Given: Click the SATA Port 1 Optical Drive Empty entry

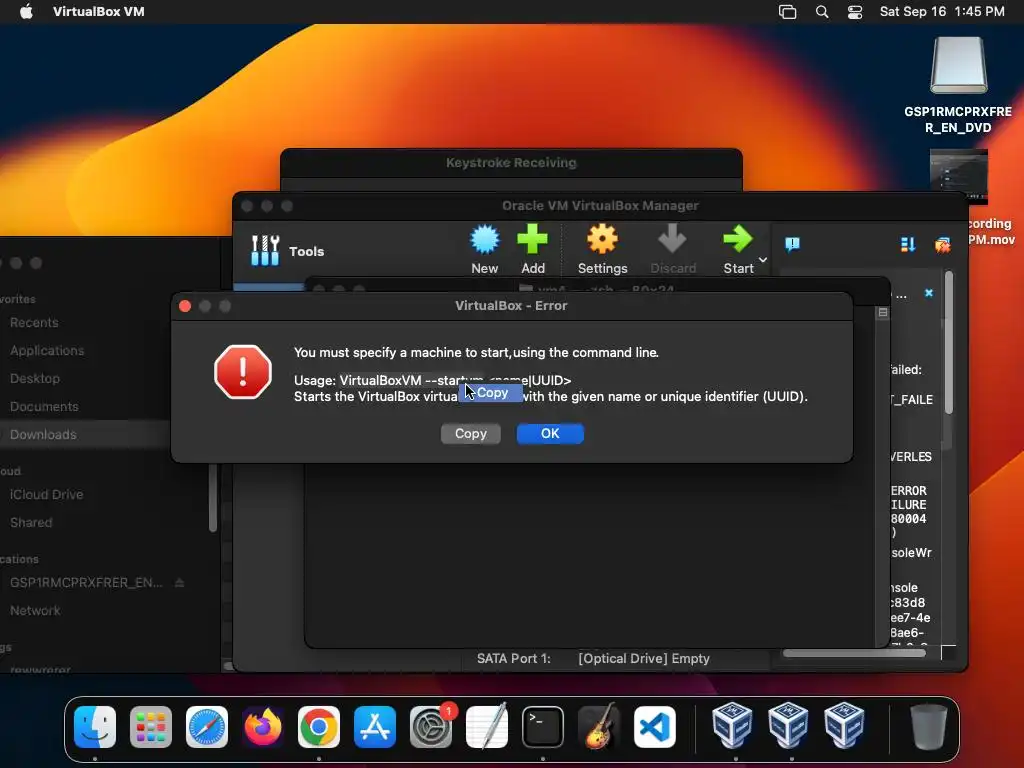Looking at the screenshot, I should click(x=593, y=659).
